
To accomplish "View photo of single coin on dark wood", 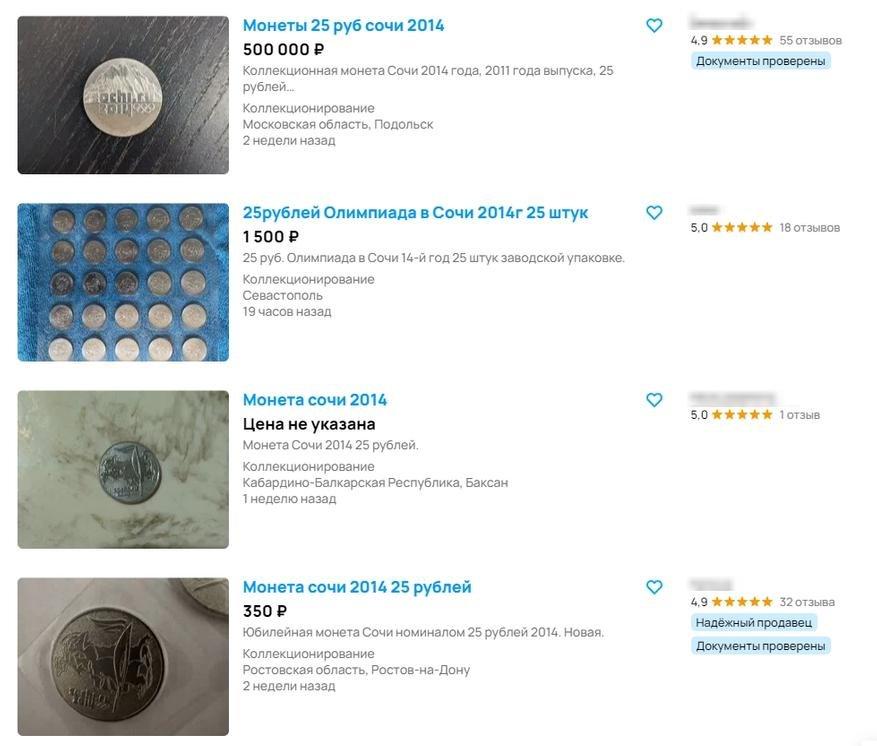I will (123, 95).
